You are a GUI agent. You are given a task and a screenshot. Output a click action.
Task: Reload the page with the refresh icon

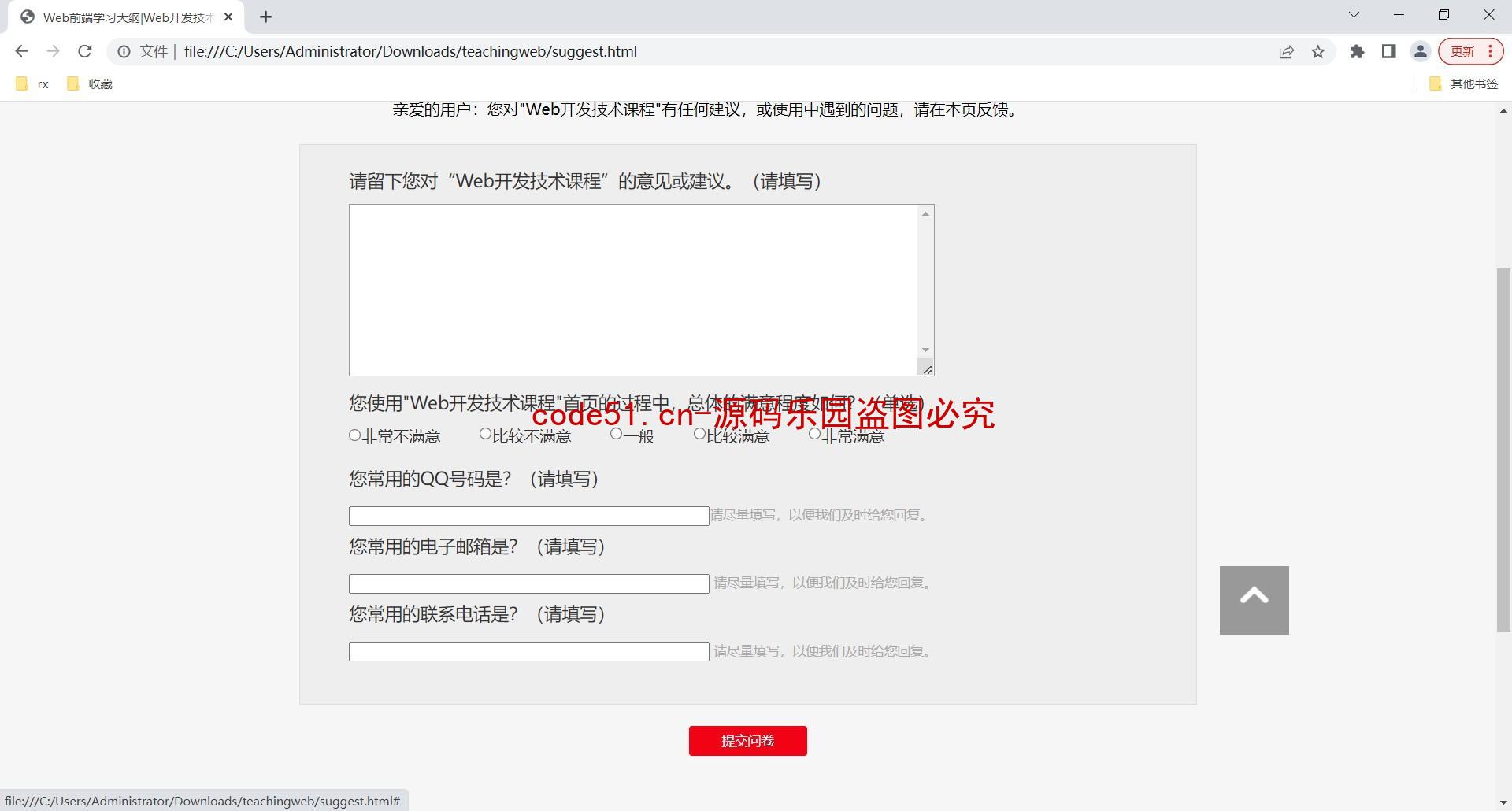coord(84,51)
